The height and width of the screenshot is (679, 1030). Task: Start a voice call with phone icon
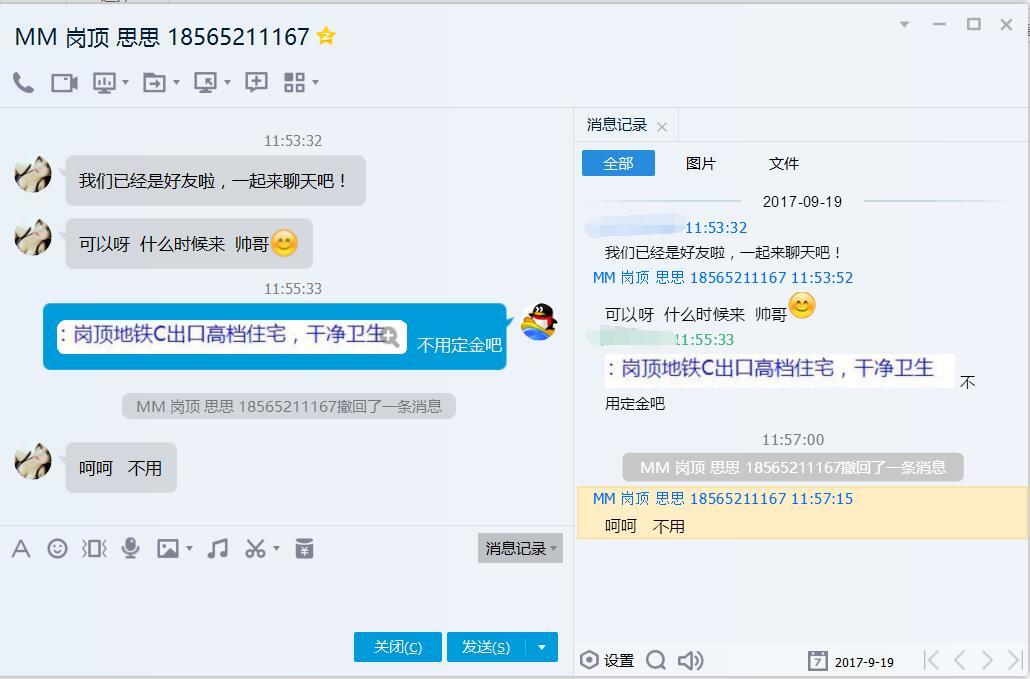[x=24, y=83]
